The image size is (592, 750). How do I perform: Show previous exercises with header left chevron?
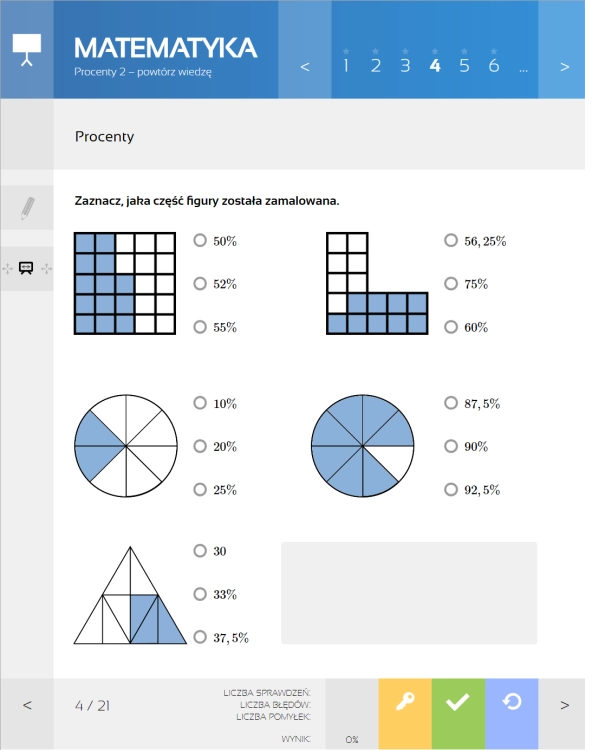(x=305, y=66)
